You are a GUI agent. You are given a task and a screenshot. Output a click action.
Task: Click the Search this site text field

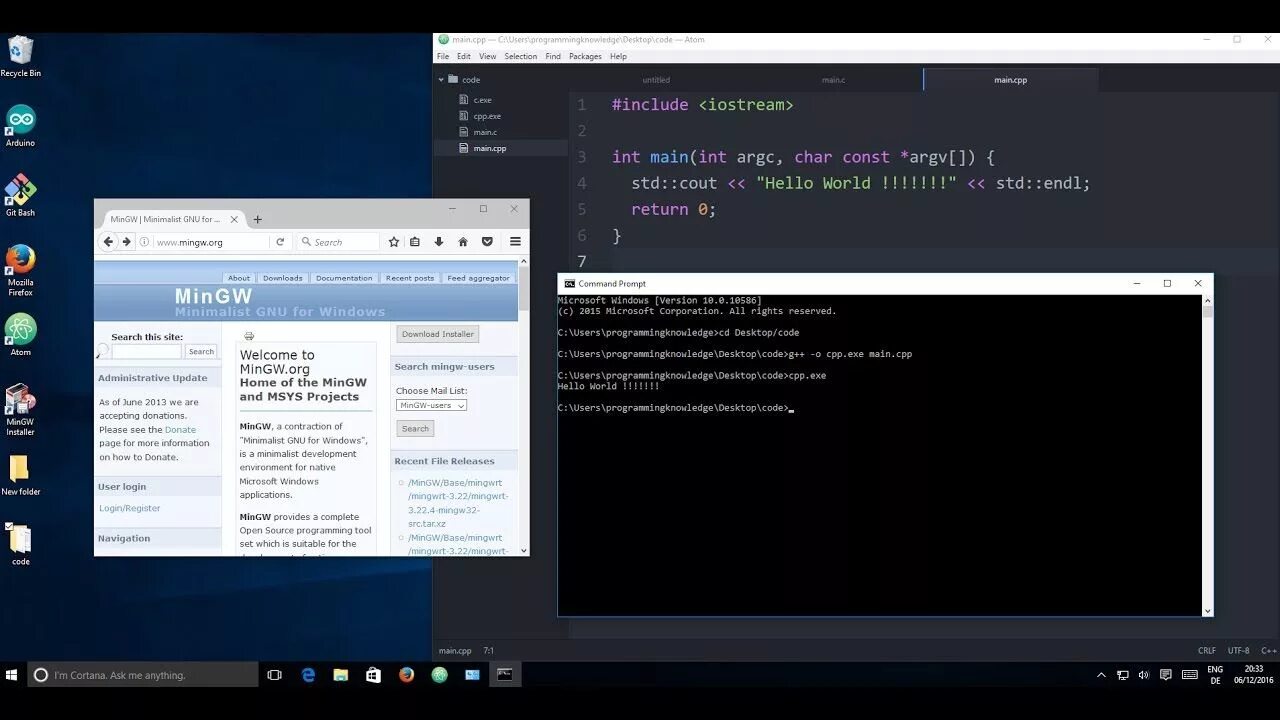click(x=146, y=351)
